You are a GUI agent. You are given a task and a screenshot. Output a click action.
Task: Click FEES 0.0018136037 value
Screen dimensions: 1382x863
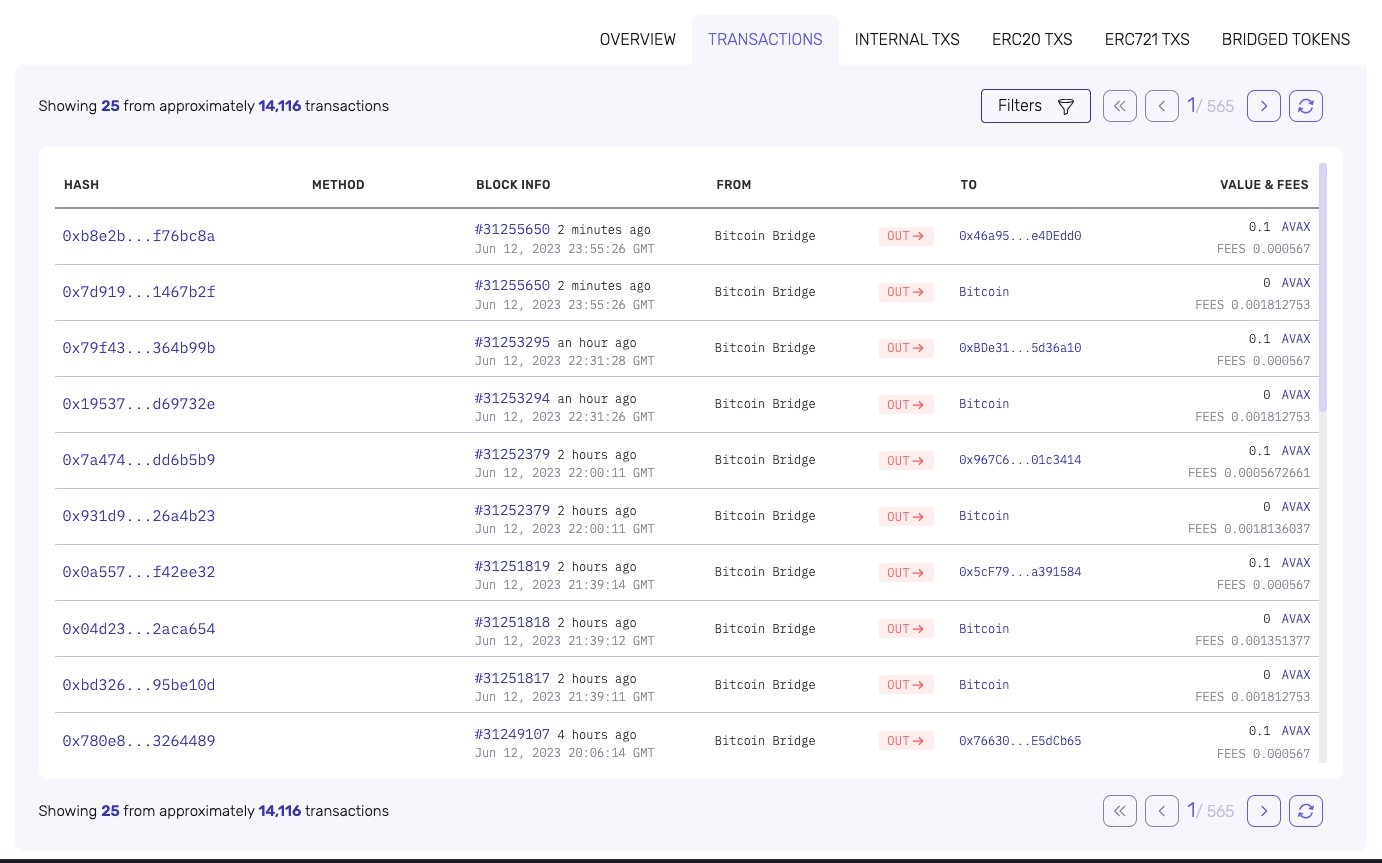[x=1249, y=529]
